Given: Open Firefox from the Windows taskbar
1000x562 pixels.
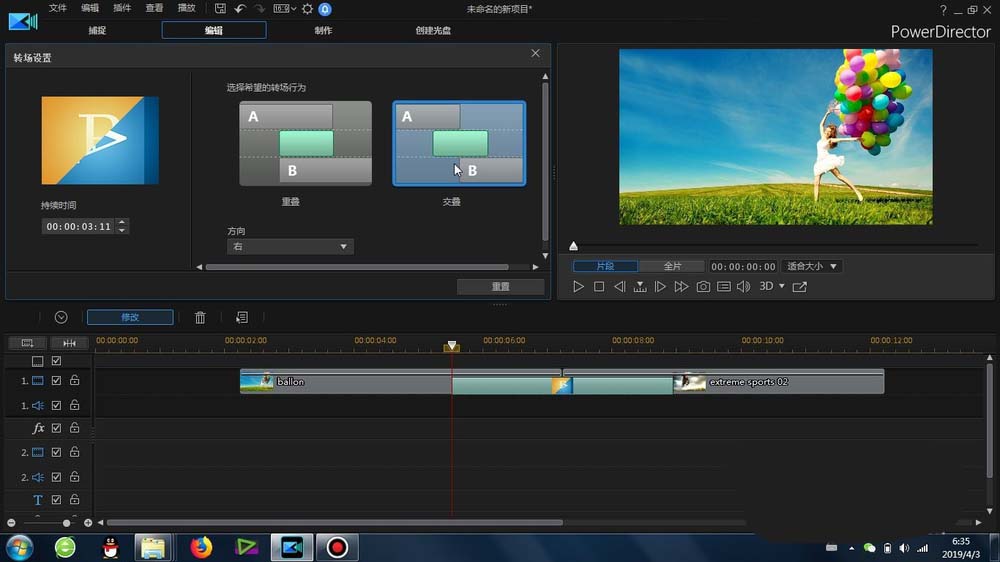Looking at the screenshot, I should pyautogui.click(x=202, y=547).
